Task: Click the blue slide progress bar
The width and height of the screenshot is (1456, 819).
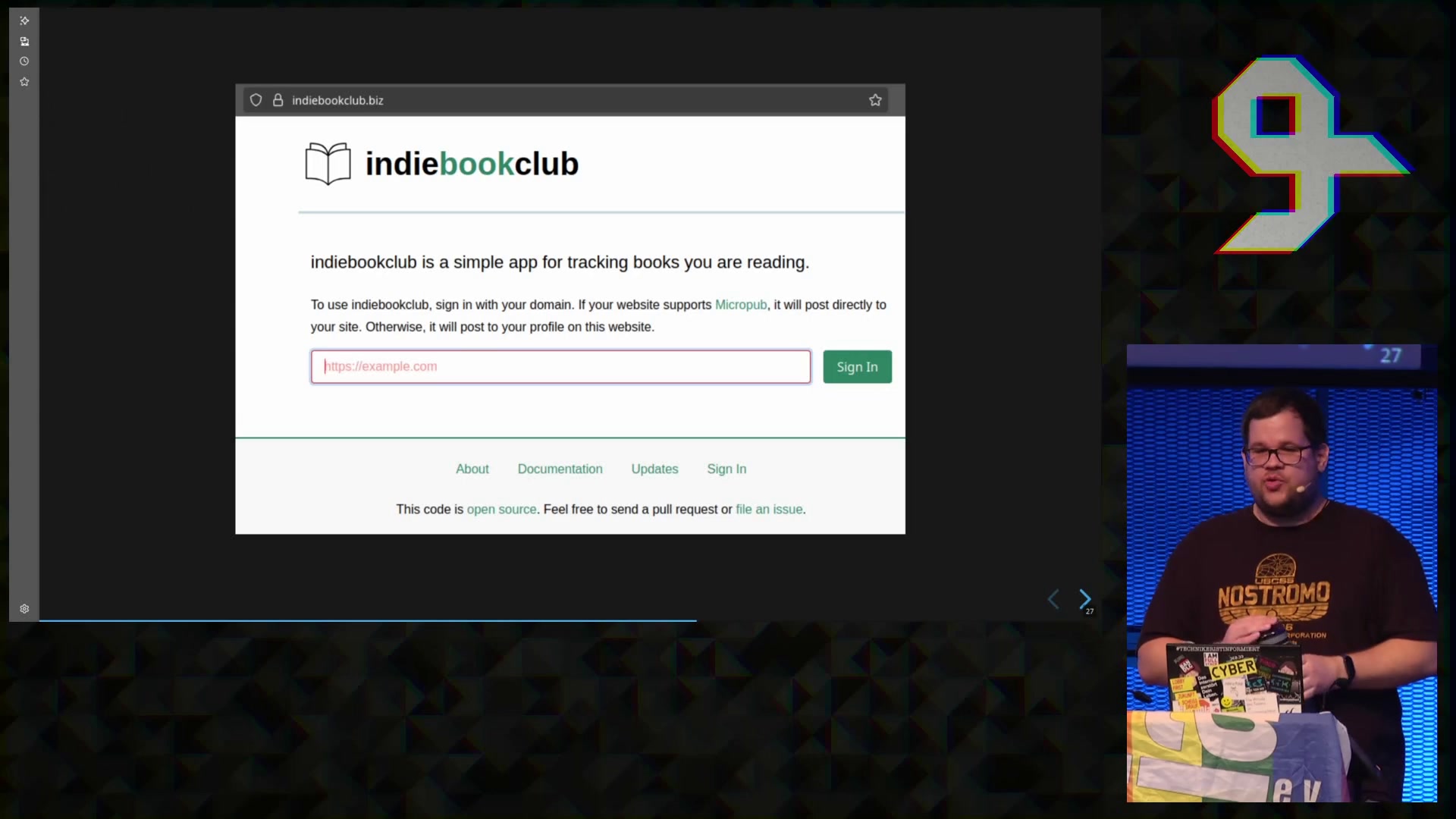Action: pyautogui.click(x=368, y=620)
